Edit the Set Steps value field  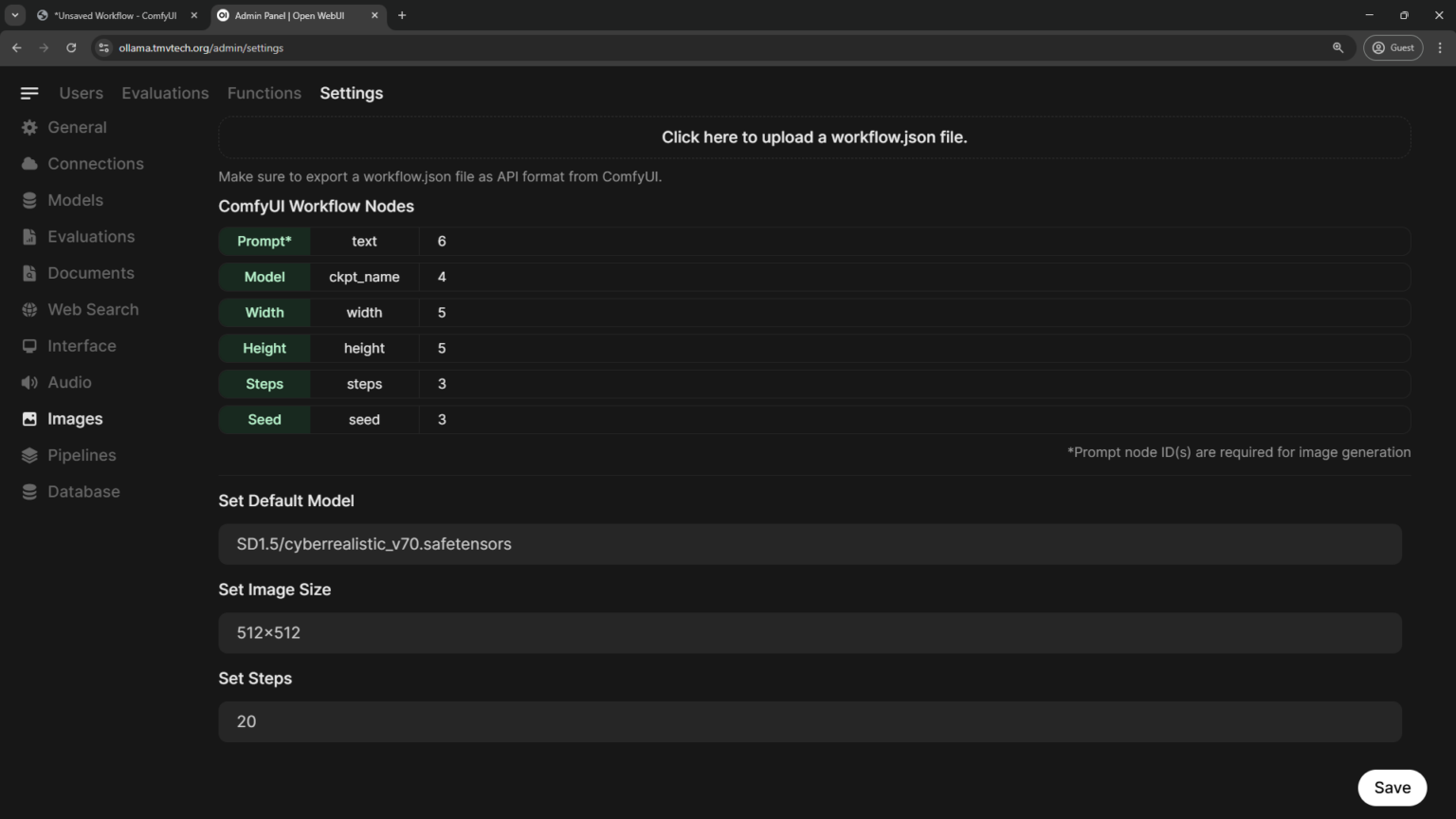[x=810, y=721]
